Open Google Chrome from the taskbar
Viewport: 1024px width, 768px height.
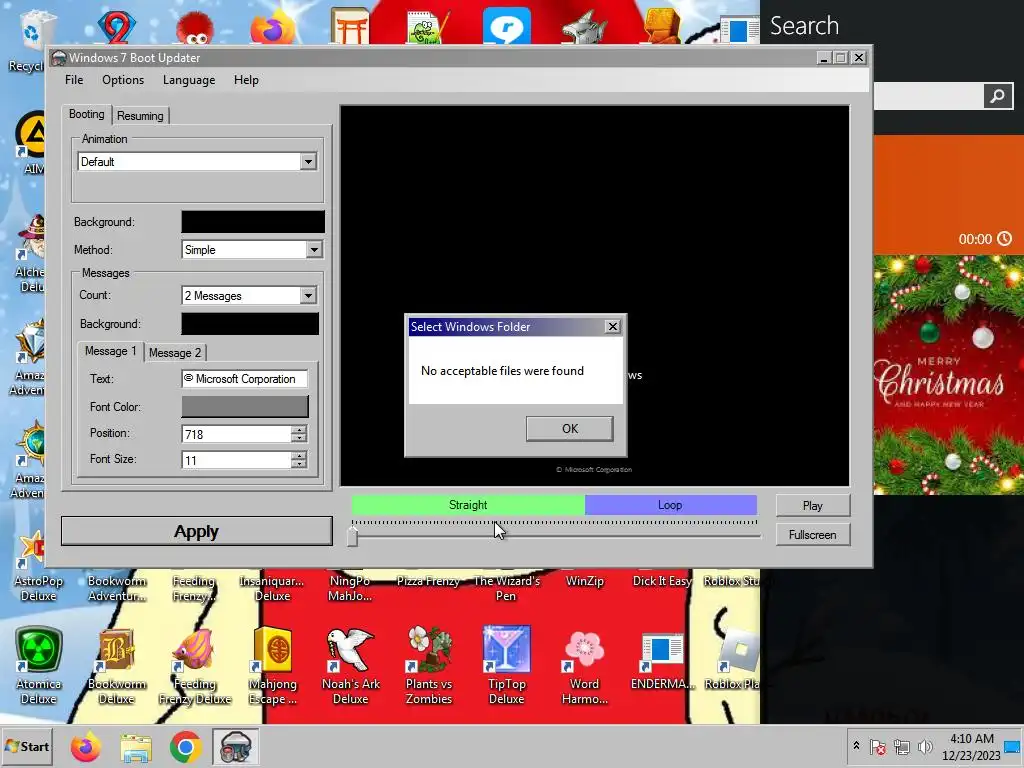[x=185, y=748]
